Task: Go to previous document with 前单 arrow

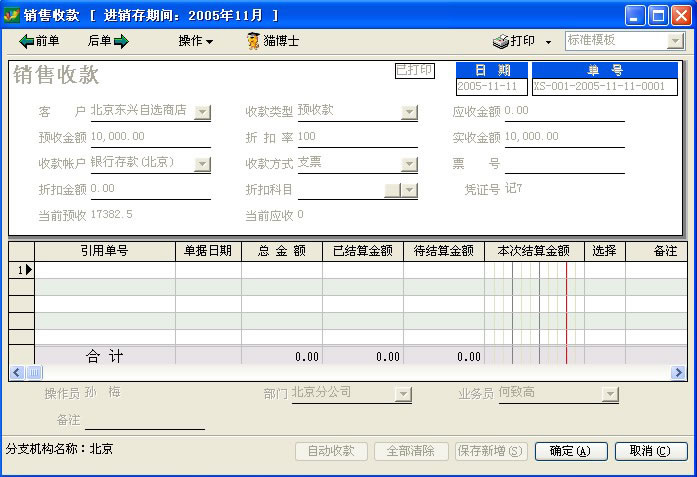Action: (x=39, y=41)
